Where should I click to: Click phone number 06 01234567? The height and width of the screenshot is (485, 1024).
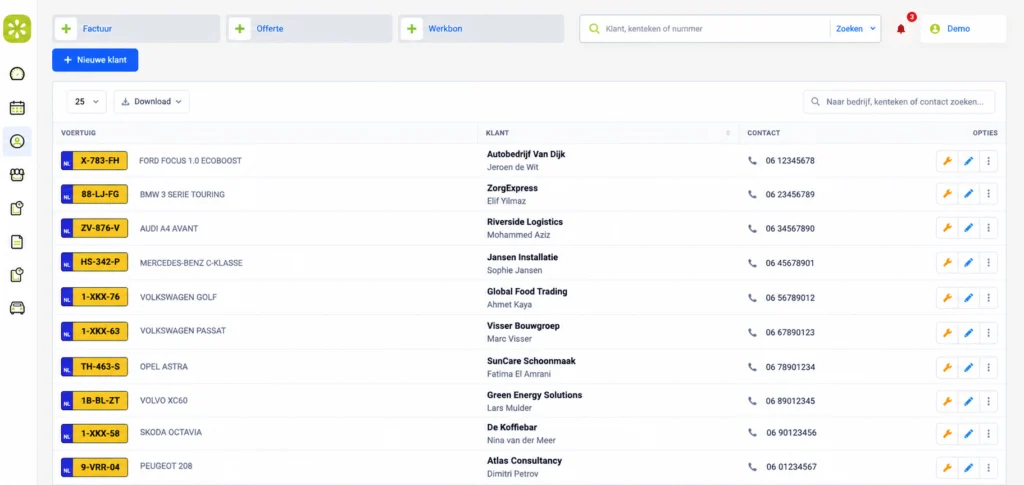pyautogui.click(x=792, y=467)
